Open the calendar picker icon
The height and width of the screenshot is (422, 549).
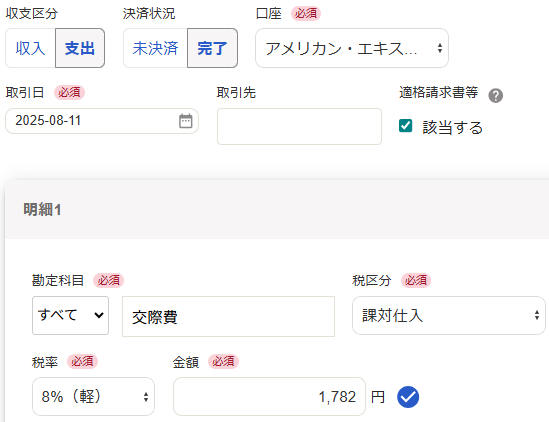tap(186, 121)
